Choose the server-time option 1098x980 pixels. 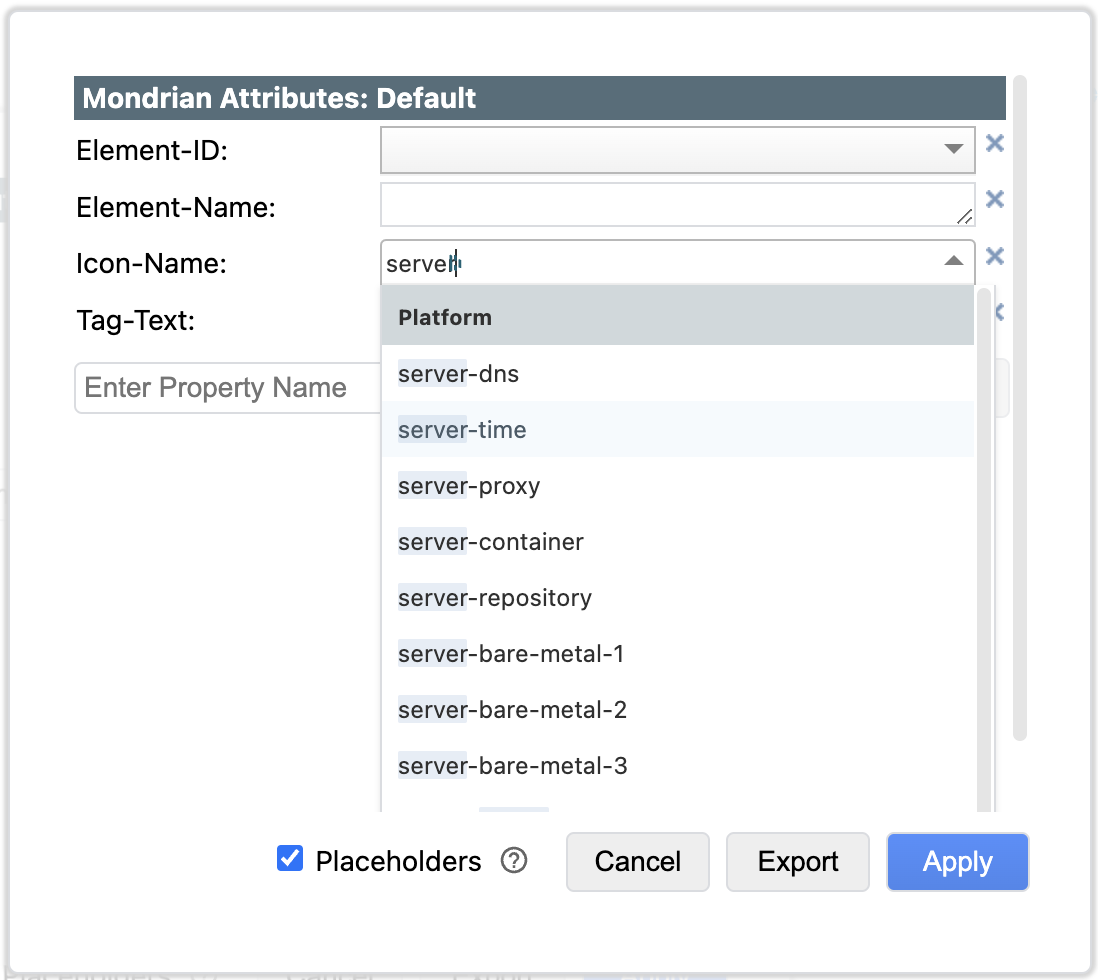point(462,430)
